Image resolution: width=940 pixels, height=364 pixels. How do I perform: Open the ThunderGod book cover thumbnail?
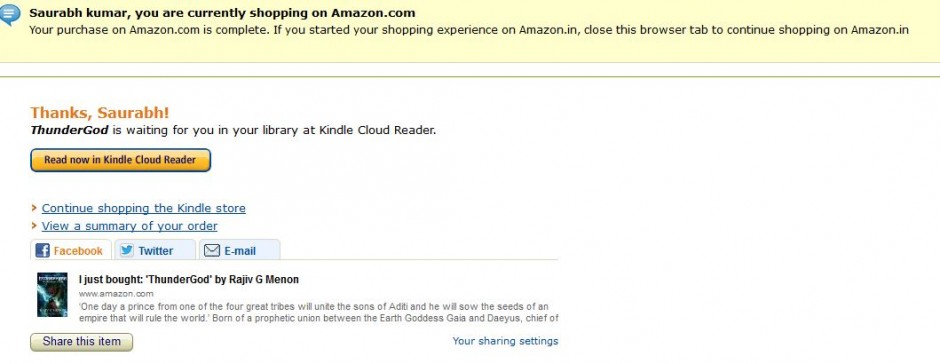pyautogui.click(x=52, y=294)
